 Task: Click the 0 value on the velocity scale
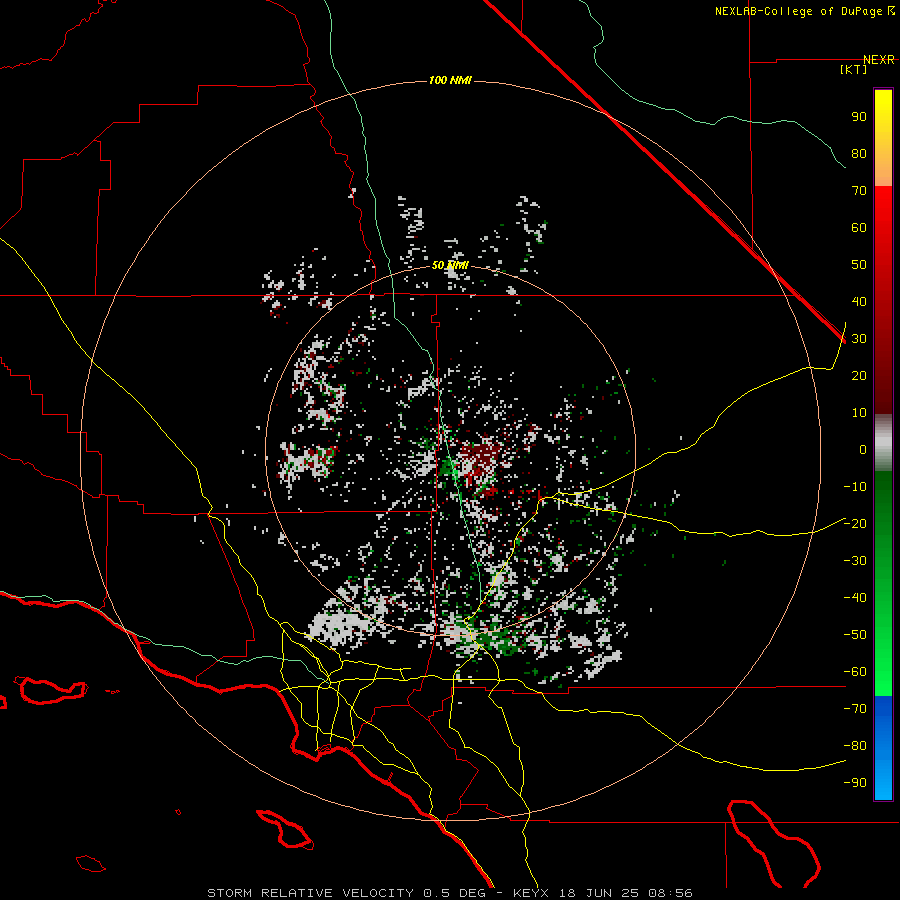[x=863, y=450]
